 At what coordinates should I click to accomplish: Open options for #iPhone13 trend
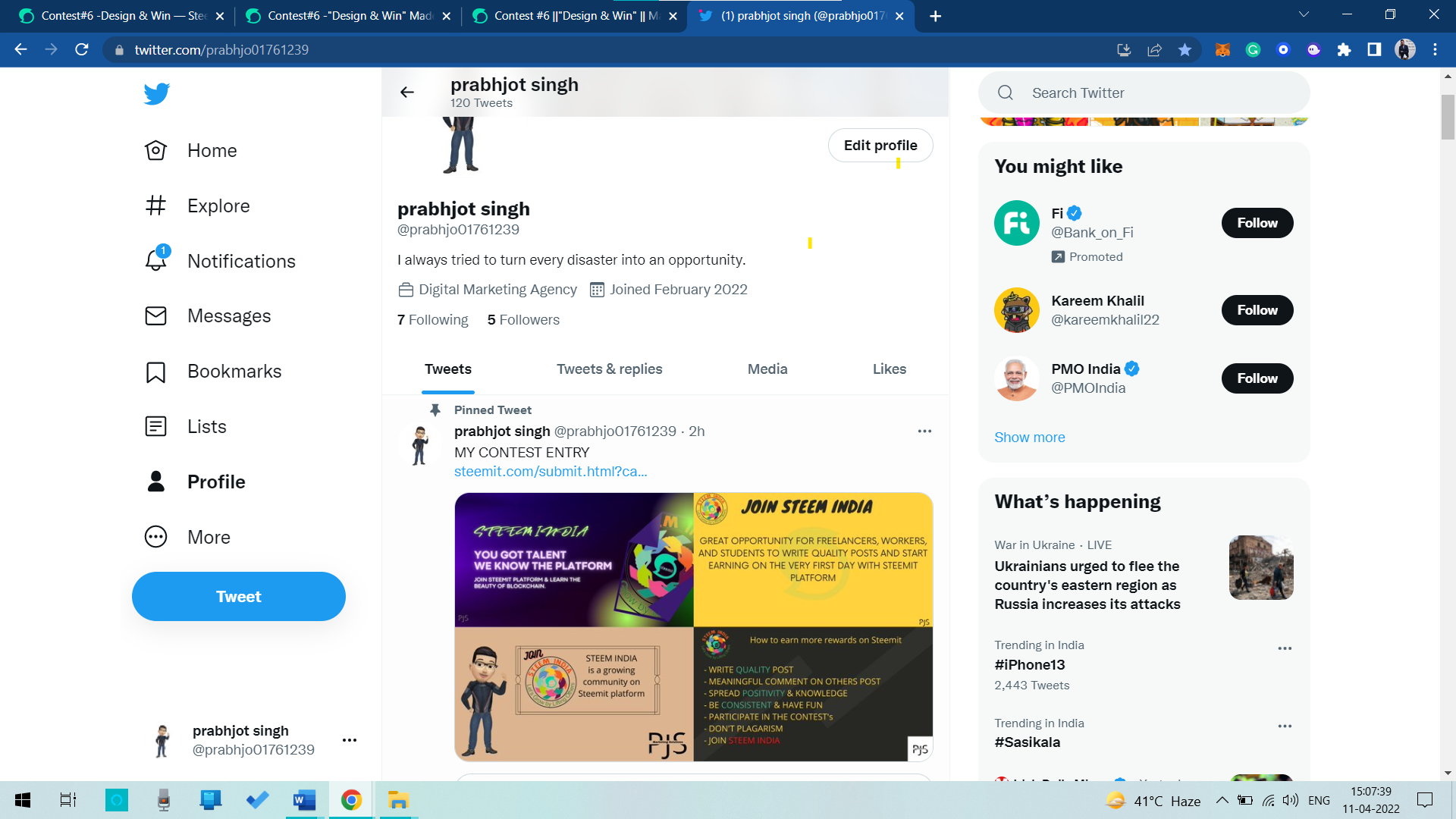click(x=1285, y=648)
